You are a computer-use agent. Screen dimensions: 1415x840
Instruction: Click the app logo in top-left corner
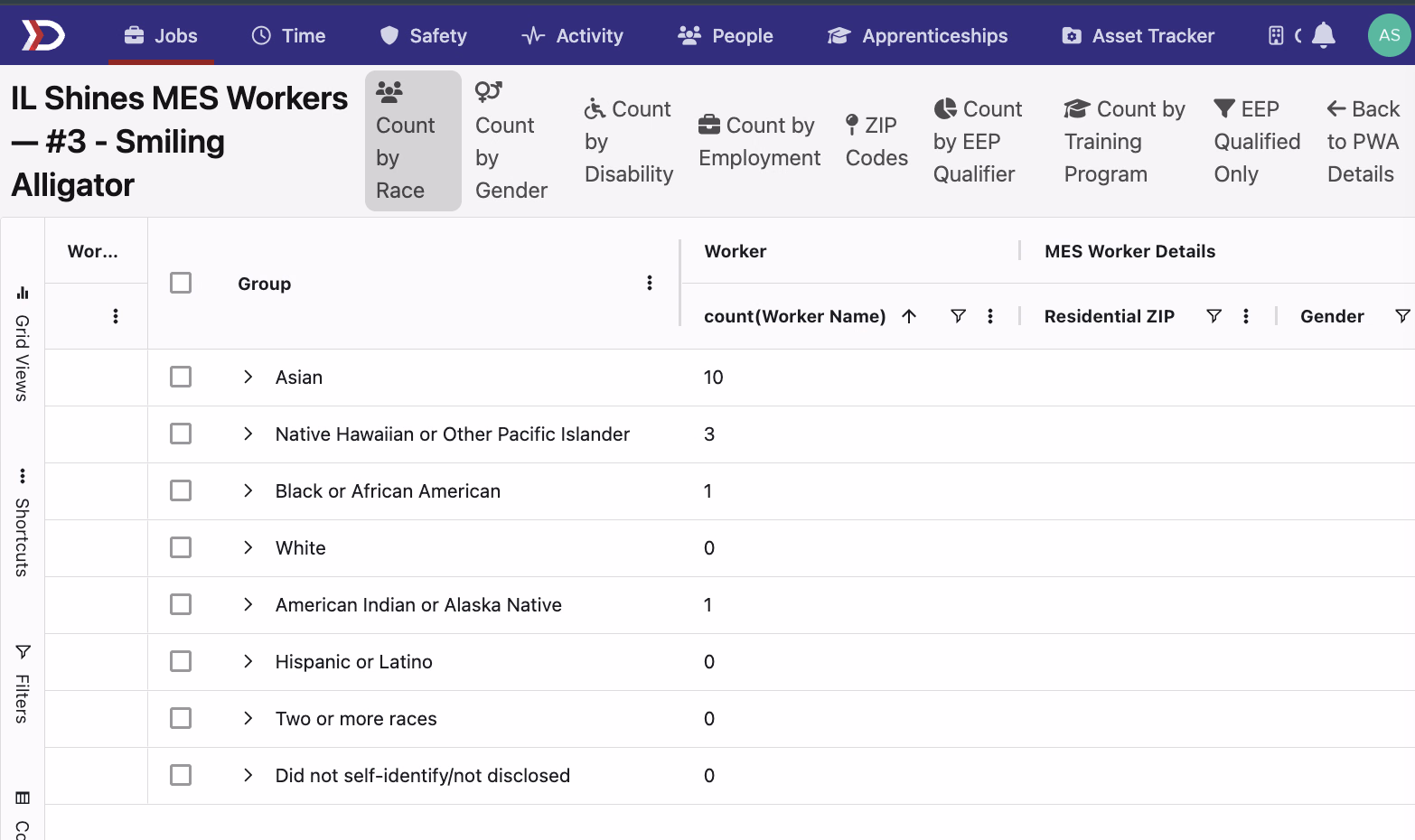(x=43, y=35)
